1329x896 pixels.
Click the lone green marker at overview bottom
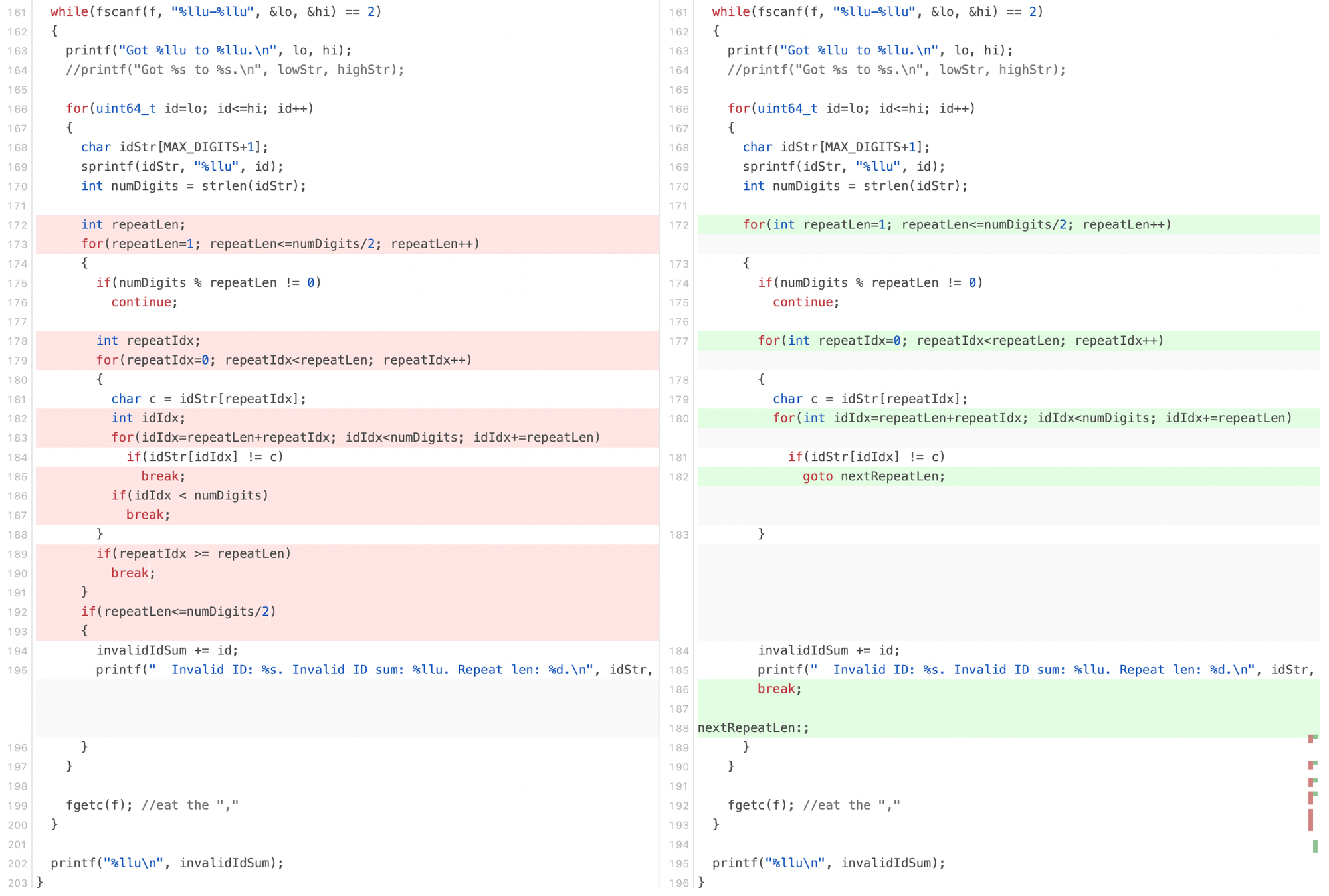[1315, 846]
